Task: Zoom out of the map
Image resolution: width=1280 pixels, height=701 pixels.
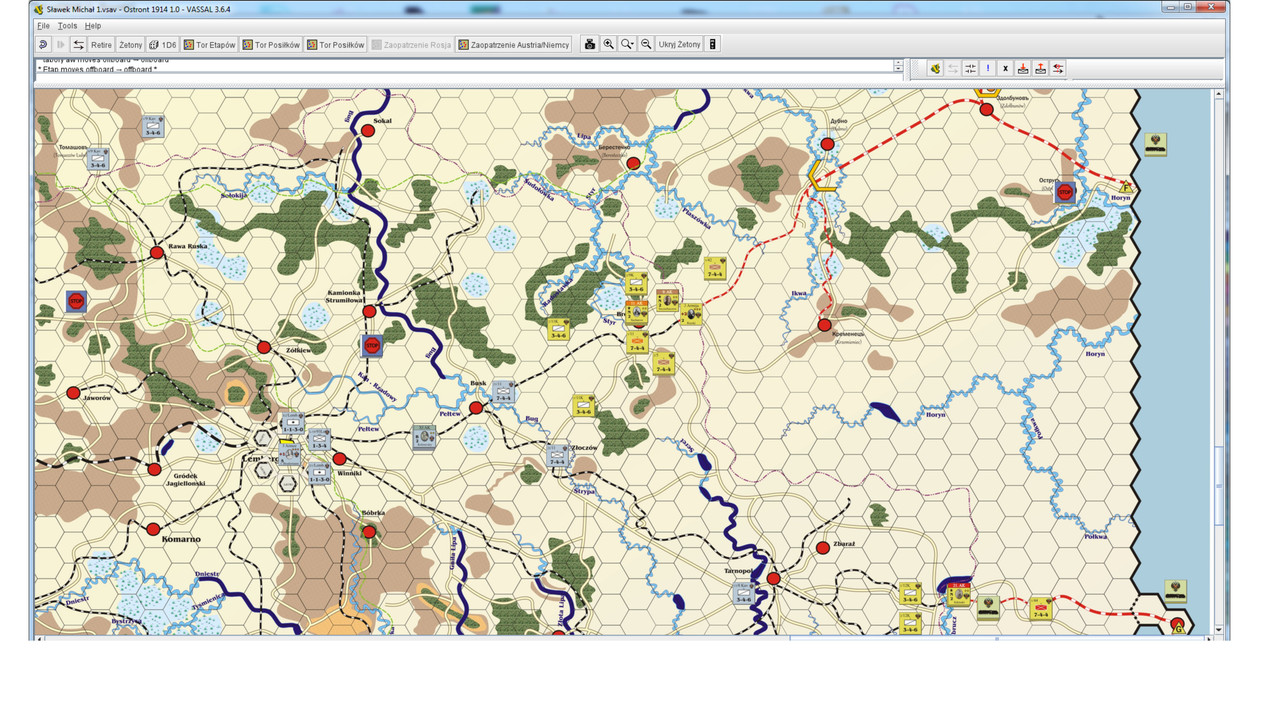Action: (646, 45)
